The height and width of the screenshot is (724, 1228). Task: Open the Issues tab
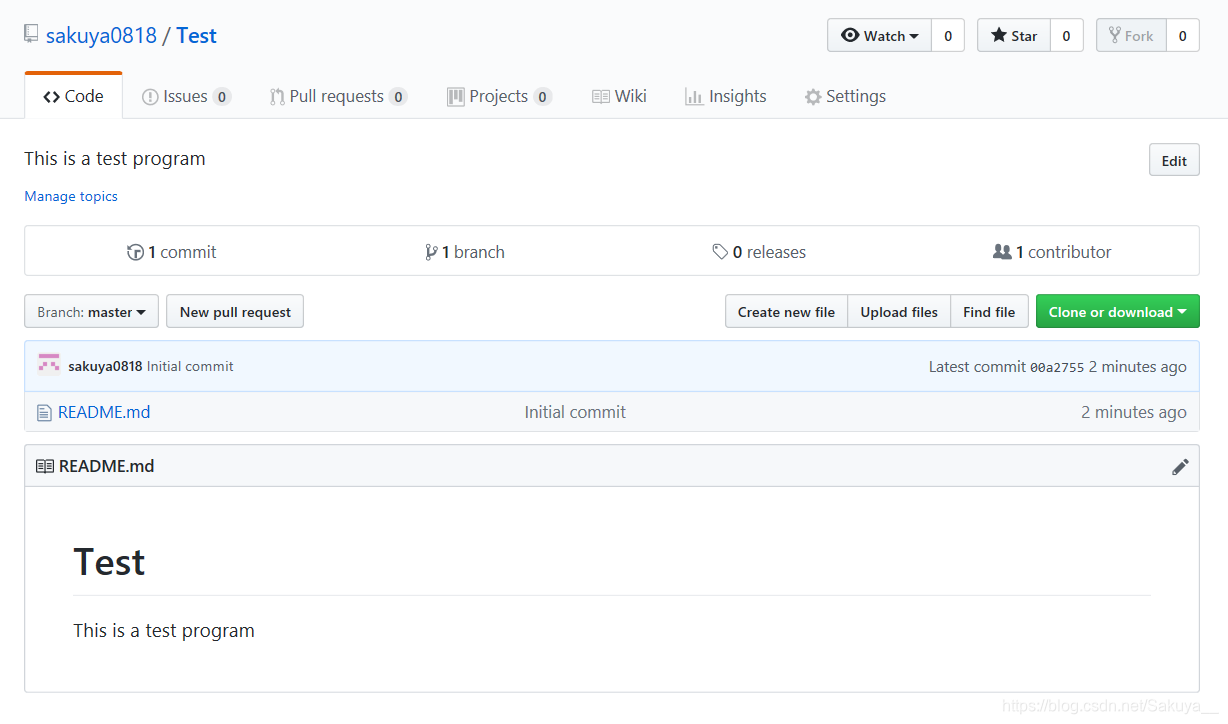(186, 96)
